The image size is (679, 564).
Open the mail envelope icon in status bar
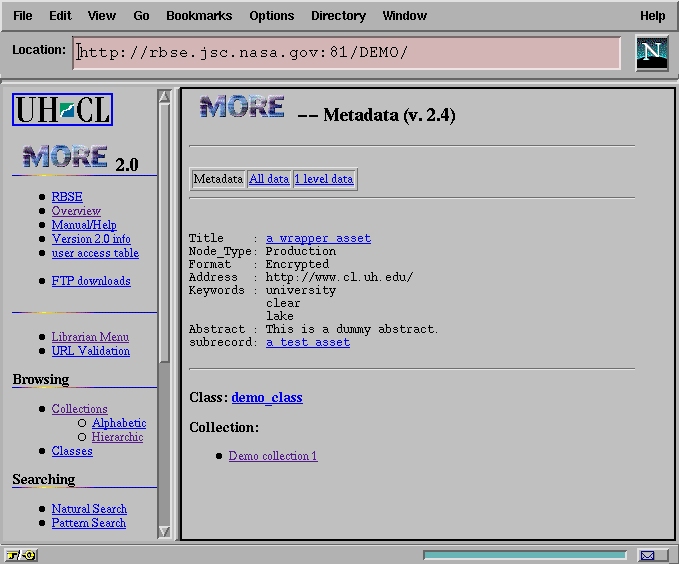tap(648, 555)
